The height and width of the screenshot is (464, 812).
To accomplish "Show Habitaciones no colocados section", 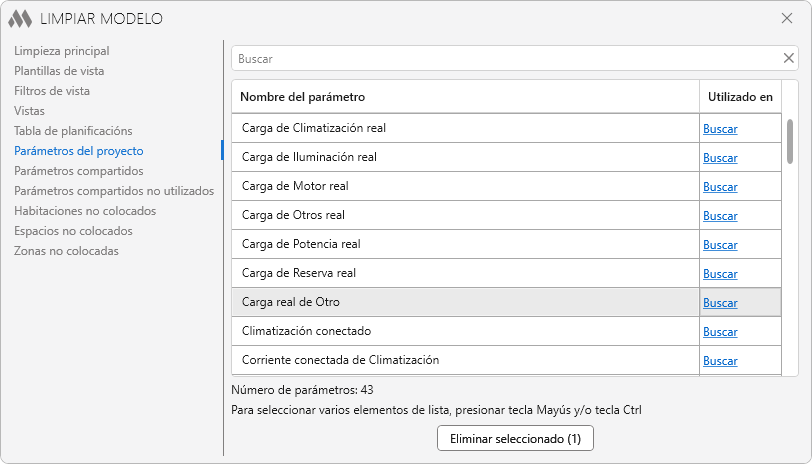I will click(x=85, y=211).
